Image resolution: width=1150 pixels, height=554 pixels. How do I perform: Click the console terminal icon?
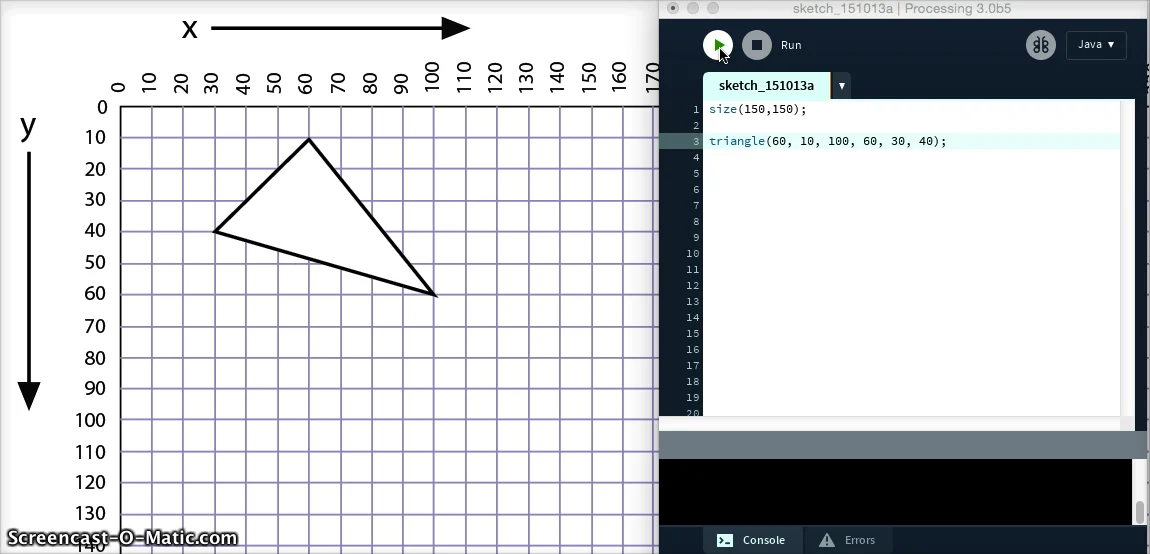725,540
